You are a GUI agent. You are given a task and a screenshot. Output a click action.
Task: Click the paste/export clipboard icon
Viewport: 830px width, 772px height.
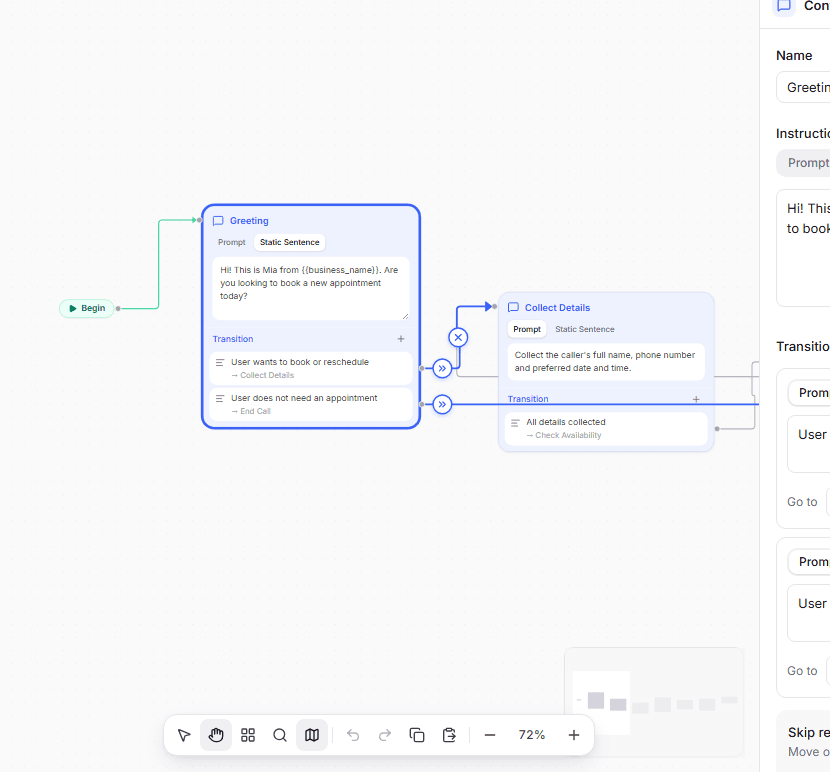tap(449, 735)
